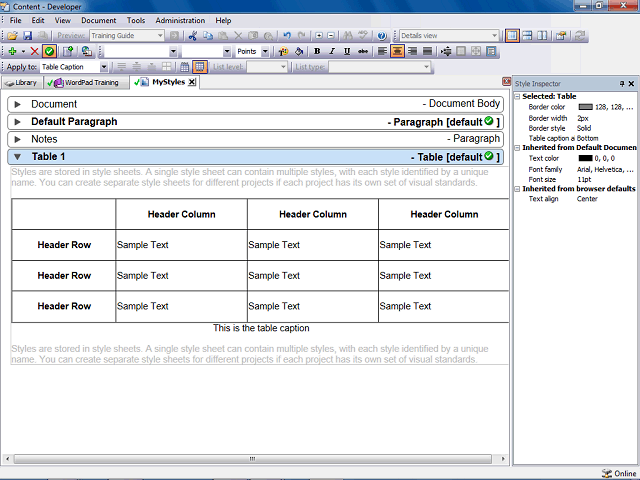The image size is (640, 480).
Task: Pin the Style Inspector panel
Action: pos(622,84)
